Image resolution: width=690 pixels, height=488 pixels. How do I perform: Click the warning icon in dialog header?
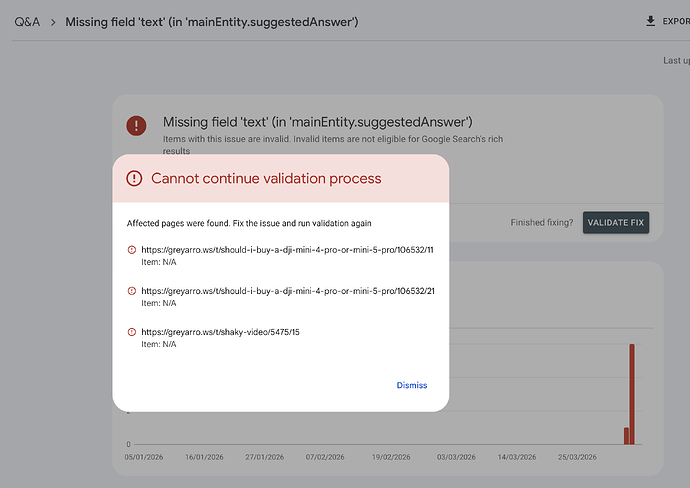pyautogui.click(x=134, y=178)
